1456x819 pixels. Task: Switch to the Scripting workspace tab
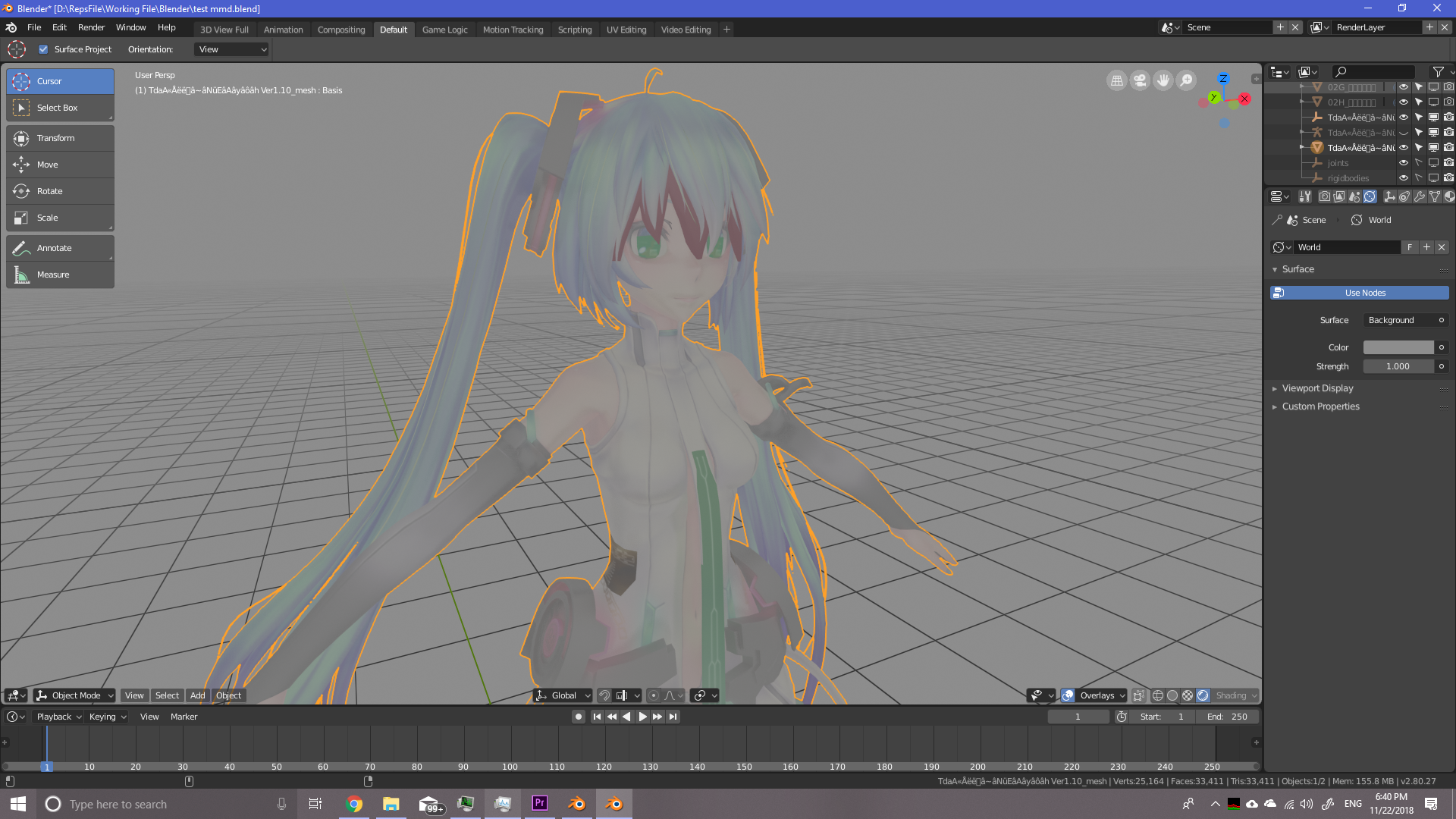pos(575,29)
